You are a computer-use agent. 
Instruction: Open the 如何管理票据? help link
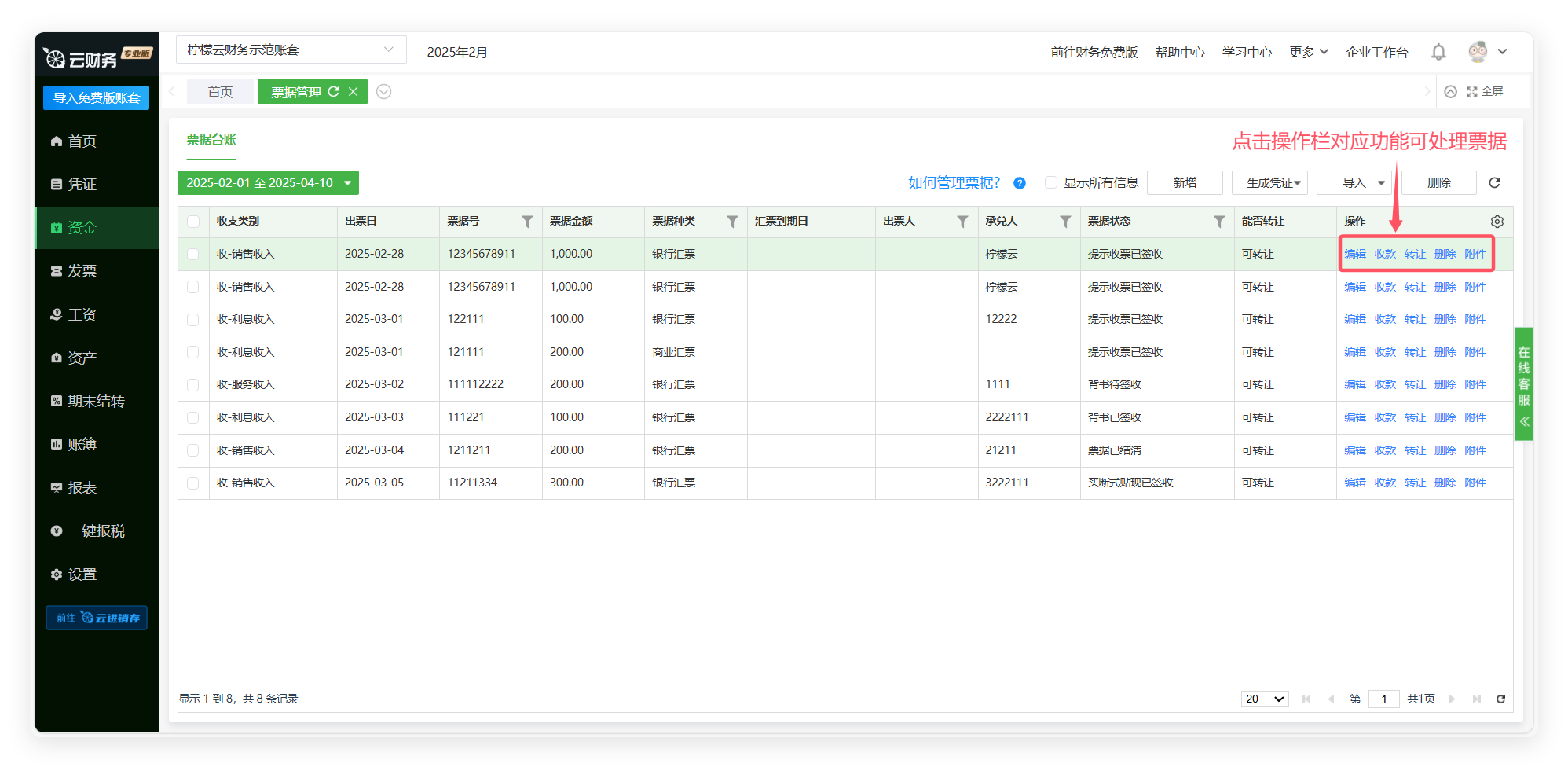[x=954, y=182]
